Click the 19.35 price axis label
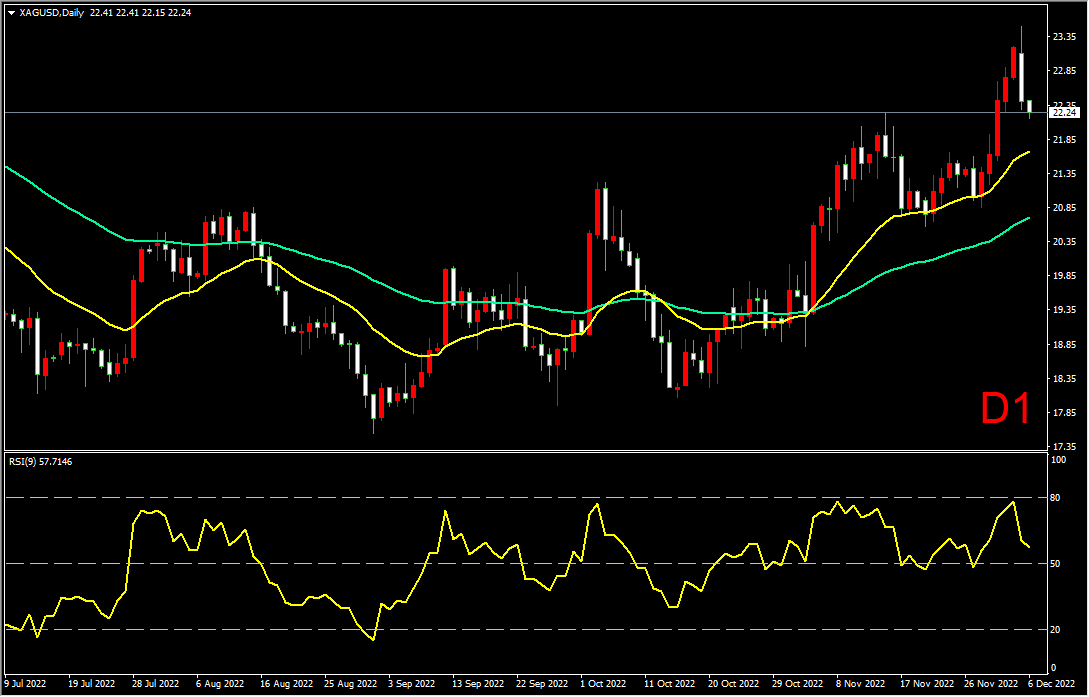The height and width of the screenshot is (697, 1089). click(1065, 310)
